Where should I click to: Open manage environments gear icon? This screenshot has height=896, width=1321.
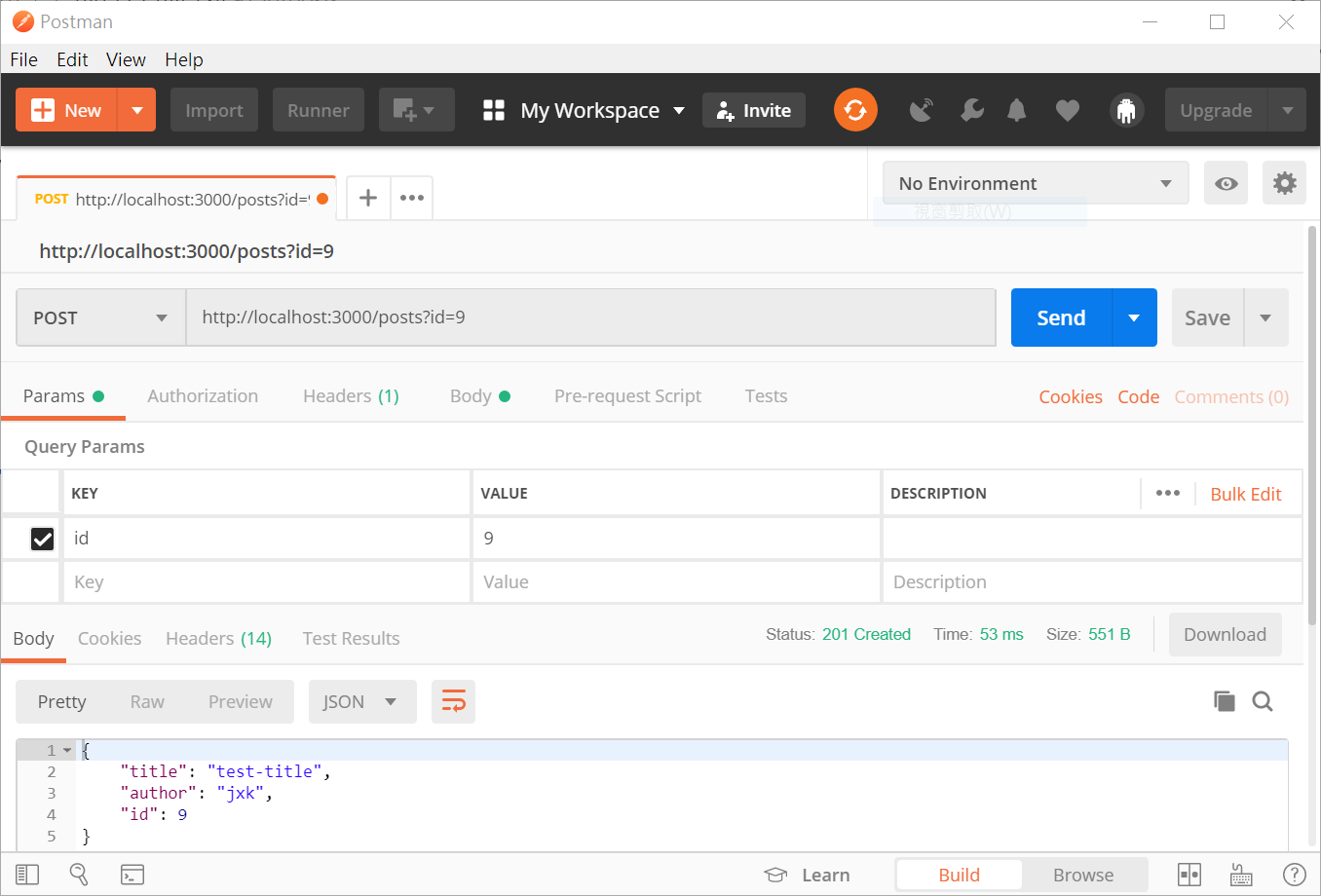(x=1285, y=183)
